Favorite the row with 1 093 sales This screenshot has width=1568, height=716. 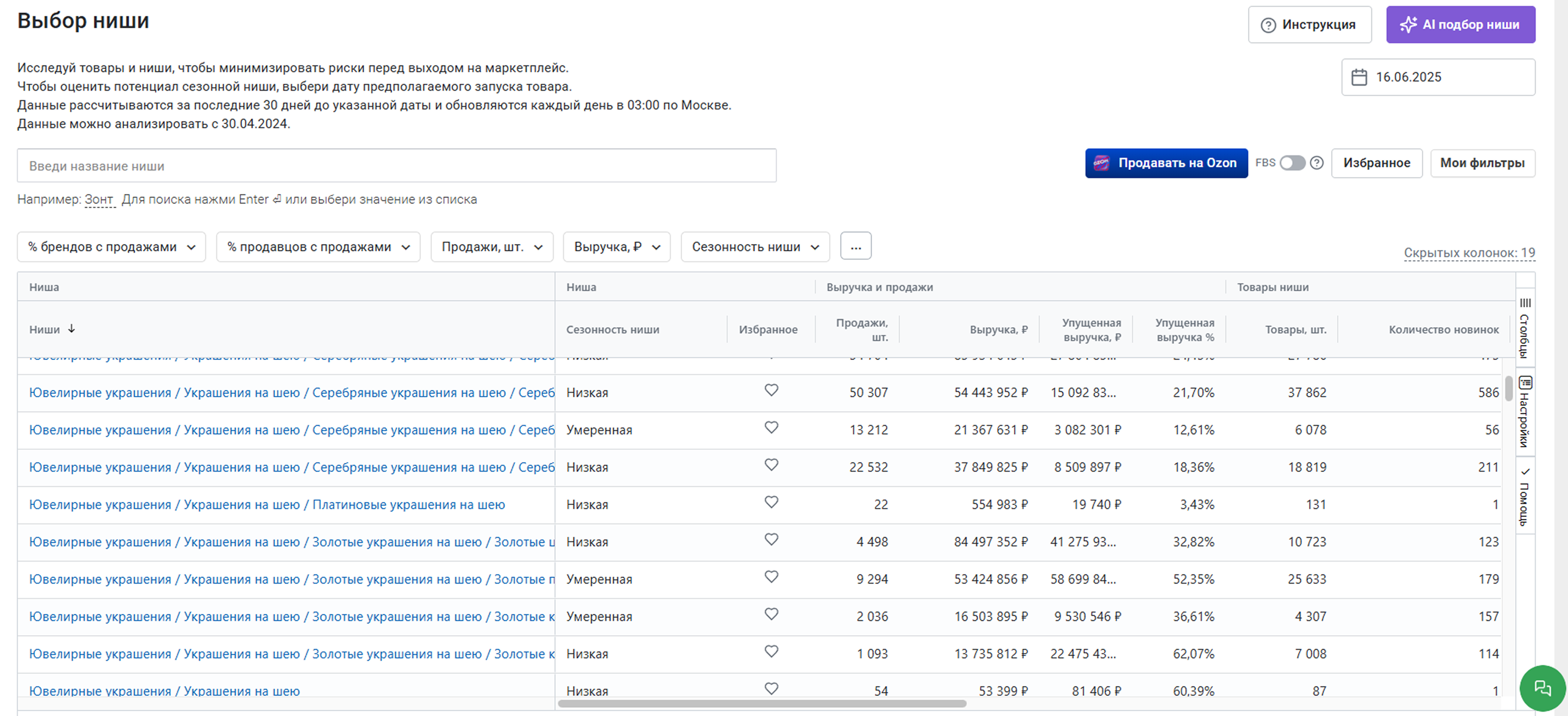point(771,652)
